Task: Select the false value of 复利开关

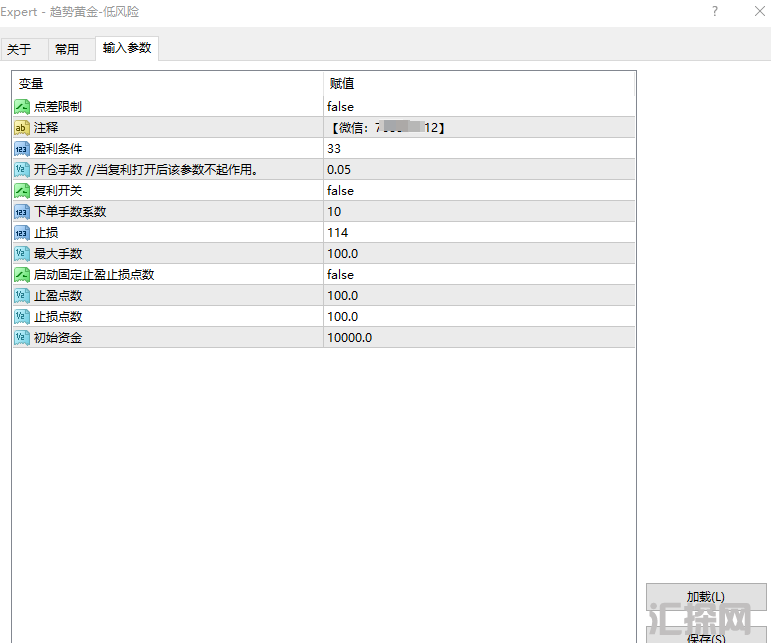Action: point(341,191)
